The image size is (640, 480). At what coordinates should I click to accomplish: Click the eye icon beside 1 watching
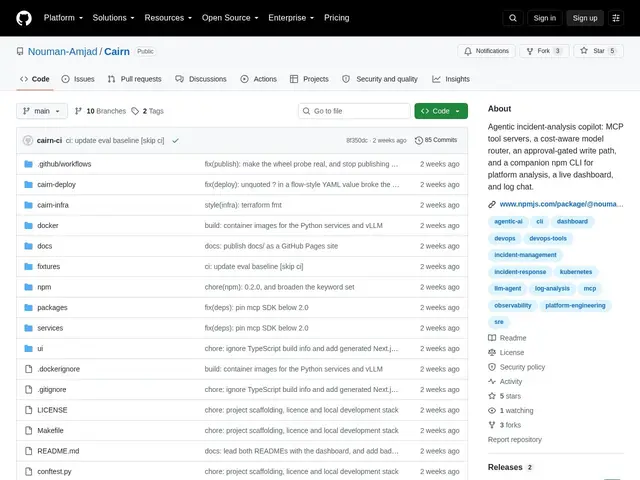pyautogui.click(x=492, y=411)
